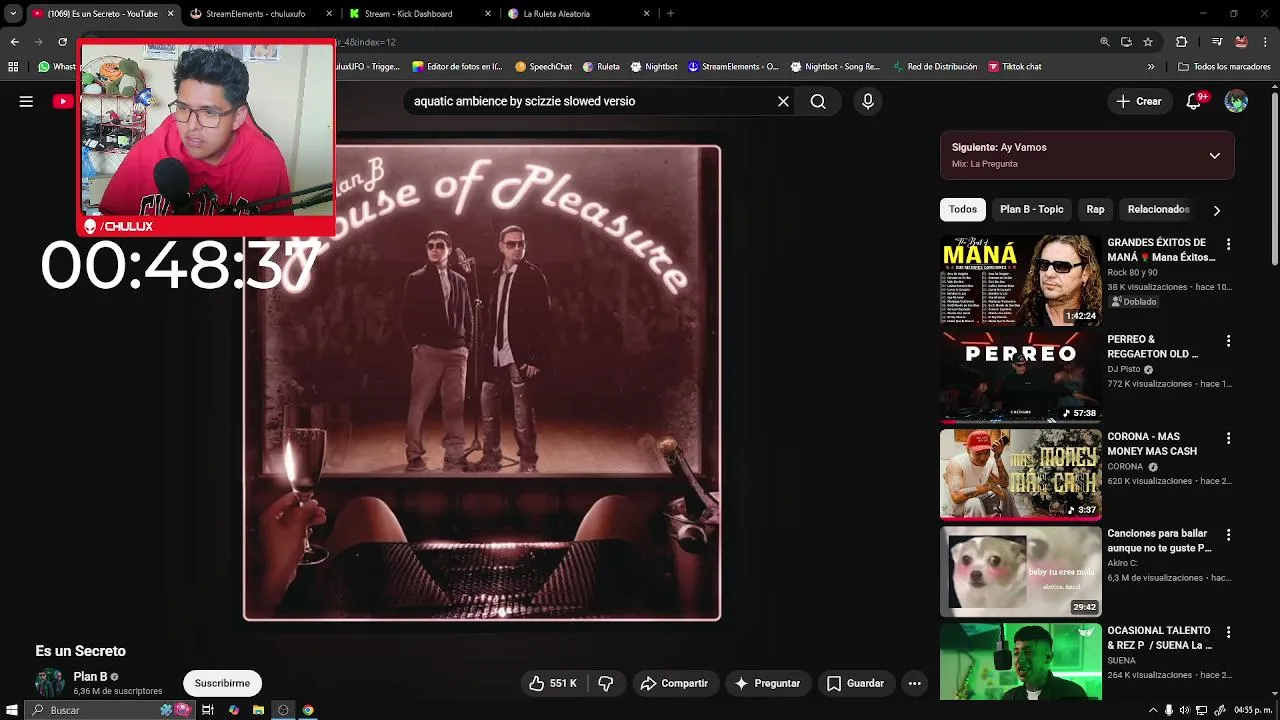Reload the page with refresh icon

tap(62, 42)
